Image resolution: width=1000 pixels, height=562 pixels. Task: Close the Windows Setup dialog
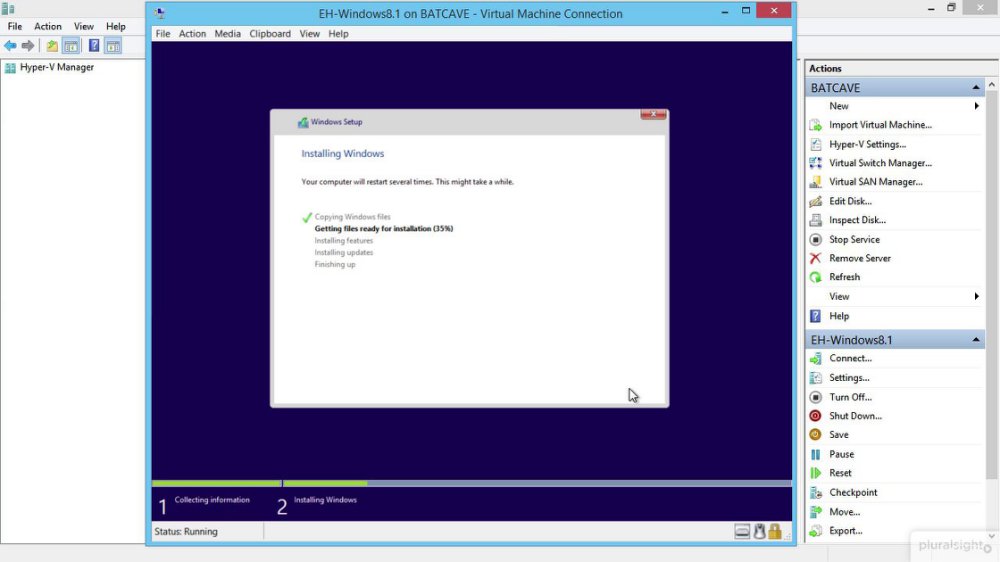653,114
